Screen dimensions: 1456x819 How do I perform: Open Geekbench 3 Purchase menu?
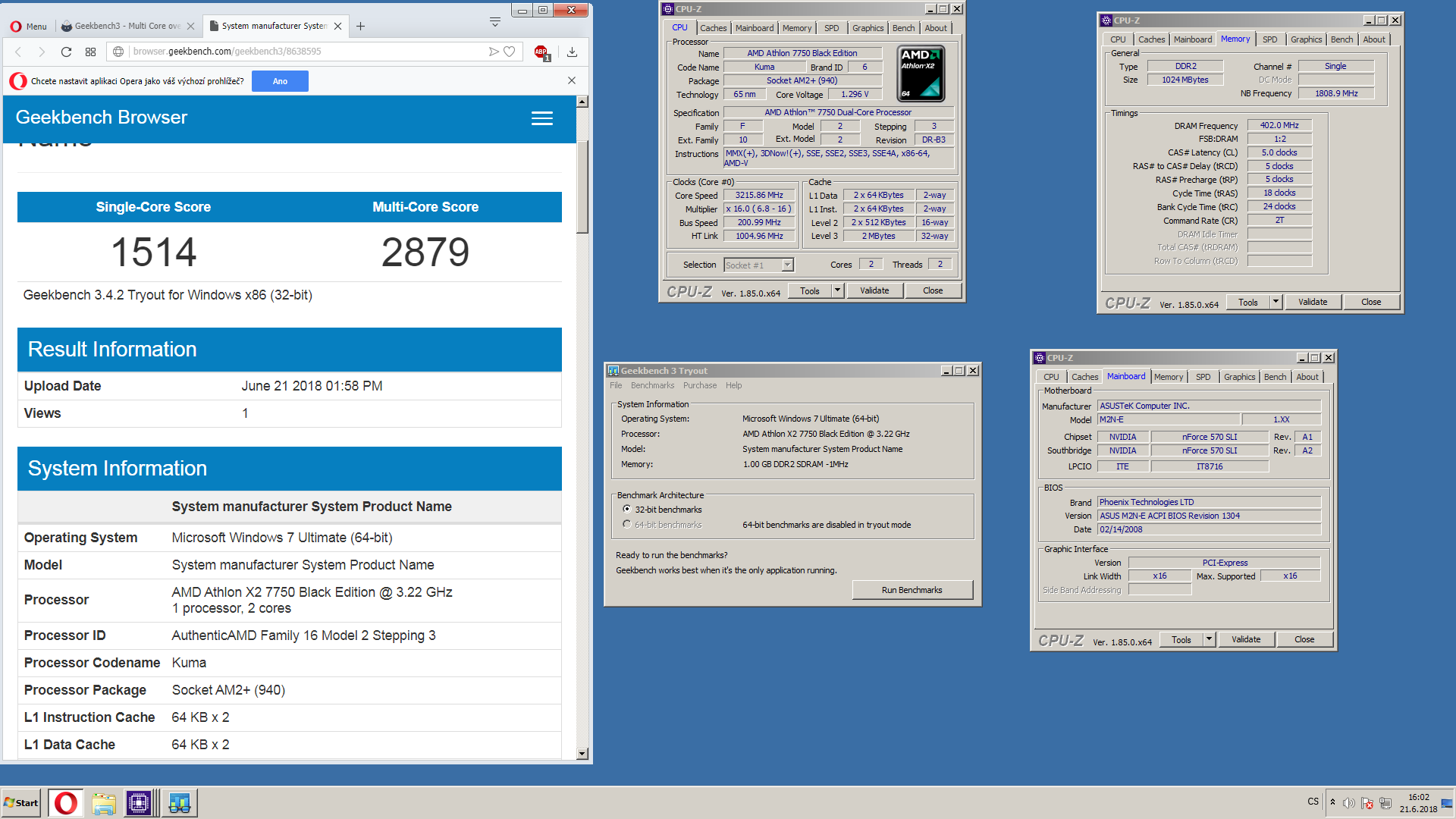coord(700,385)
